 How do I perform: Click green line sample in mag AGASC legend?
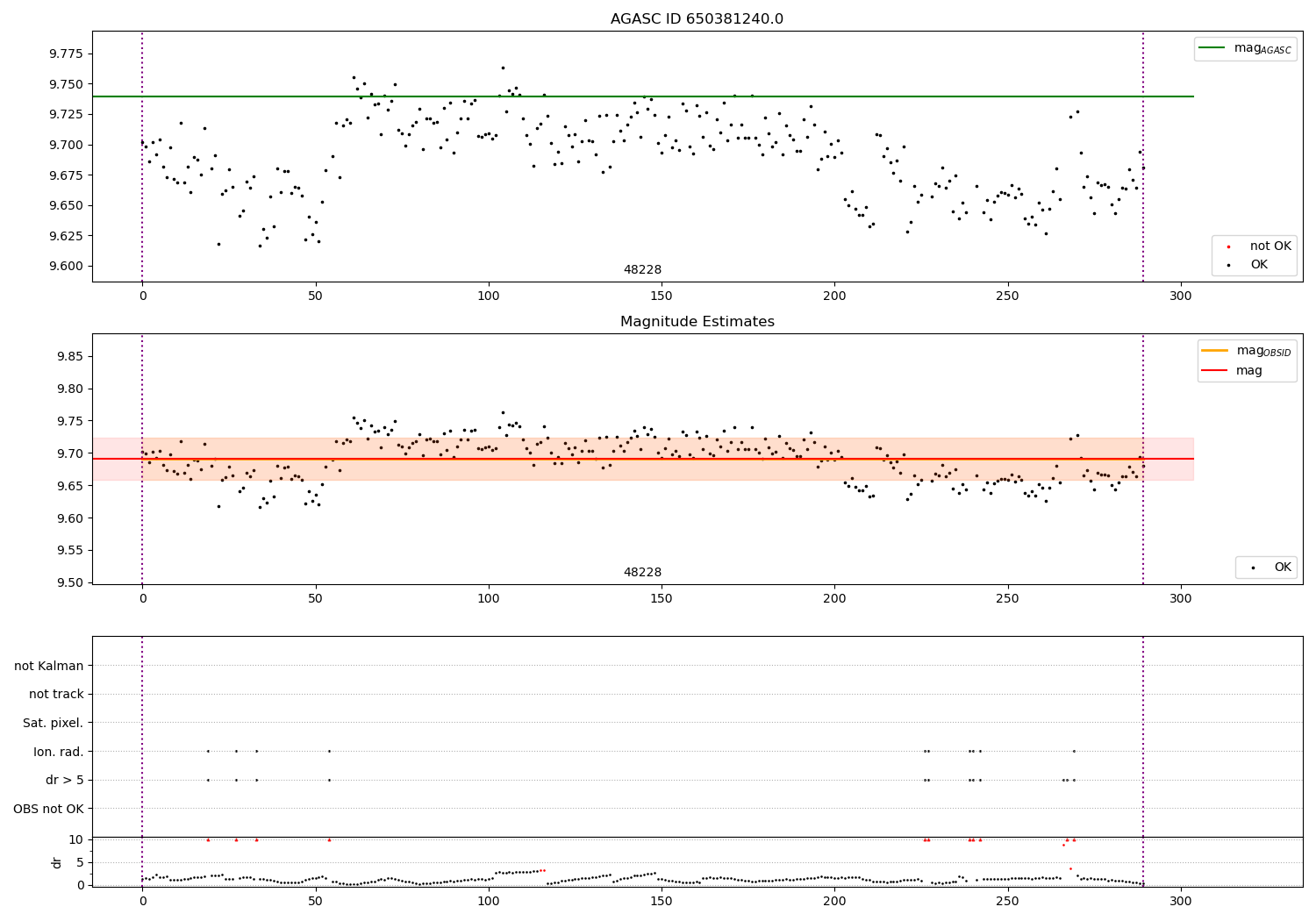pos(1212,48)
